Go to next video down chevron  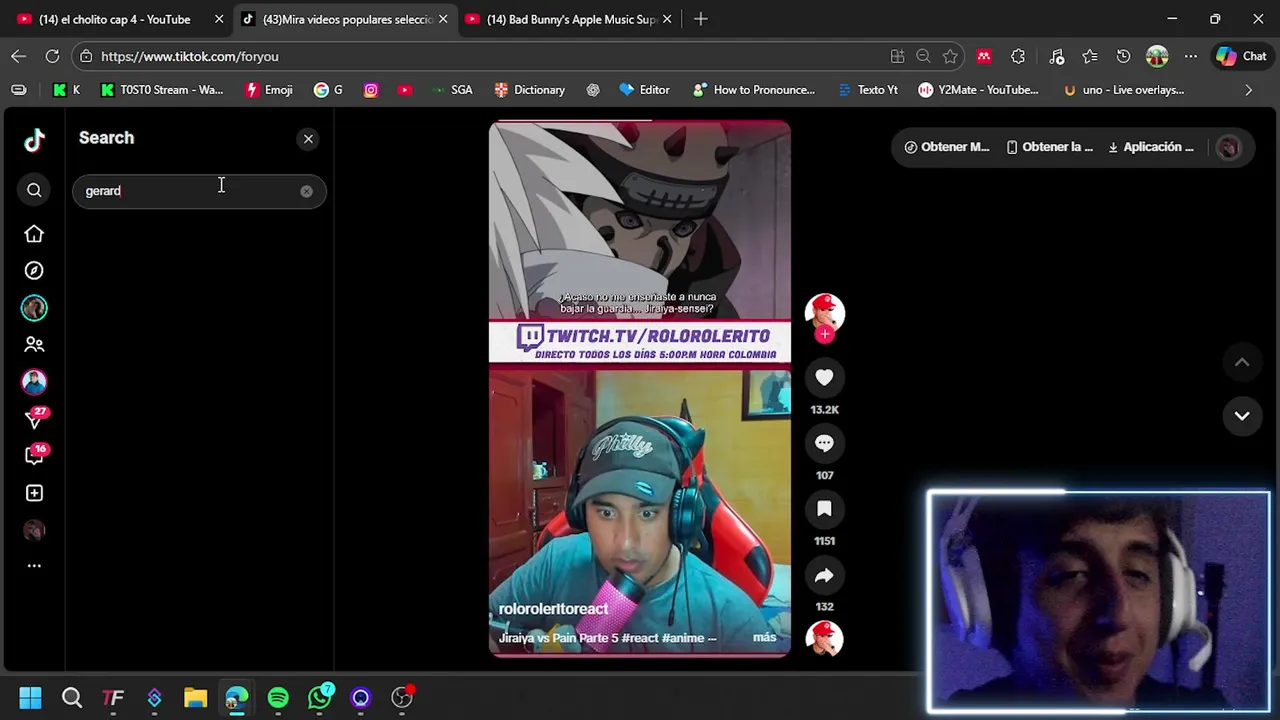click(1242, 416)
